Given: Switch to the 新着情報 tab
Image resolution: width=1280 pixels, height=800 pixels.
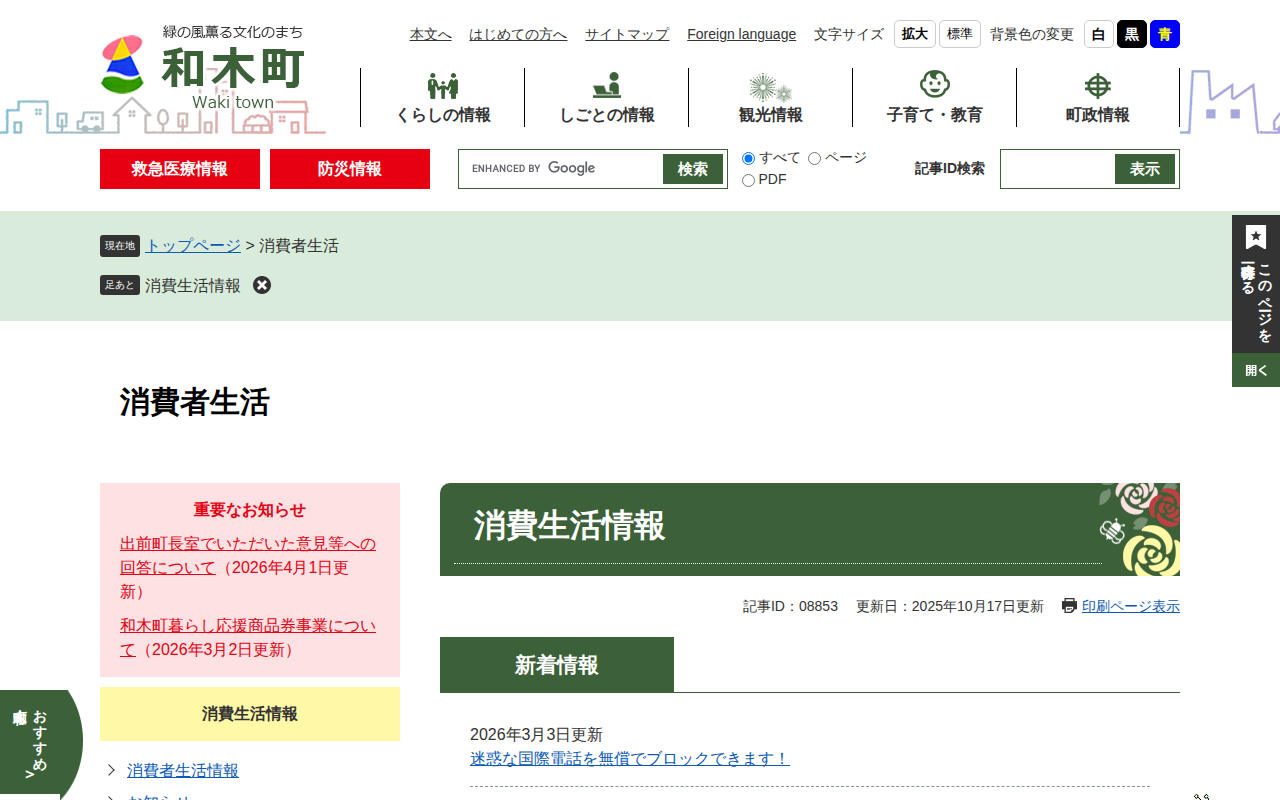Looking at the screenshot, I should click(557, 665).
